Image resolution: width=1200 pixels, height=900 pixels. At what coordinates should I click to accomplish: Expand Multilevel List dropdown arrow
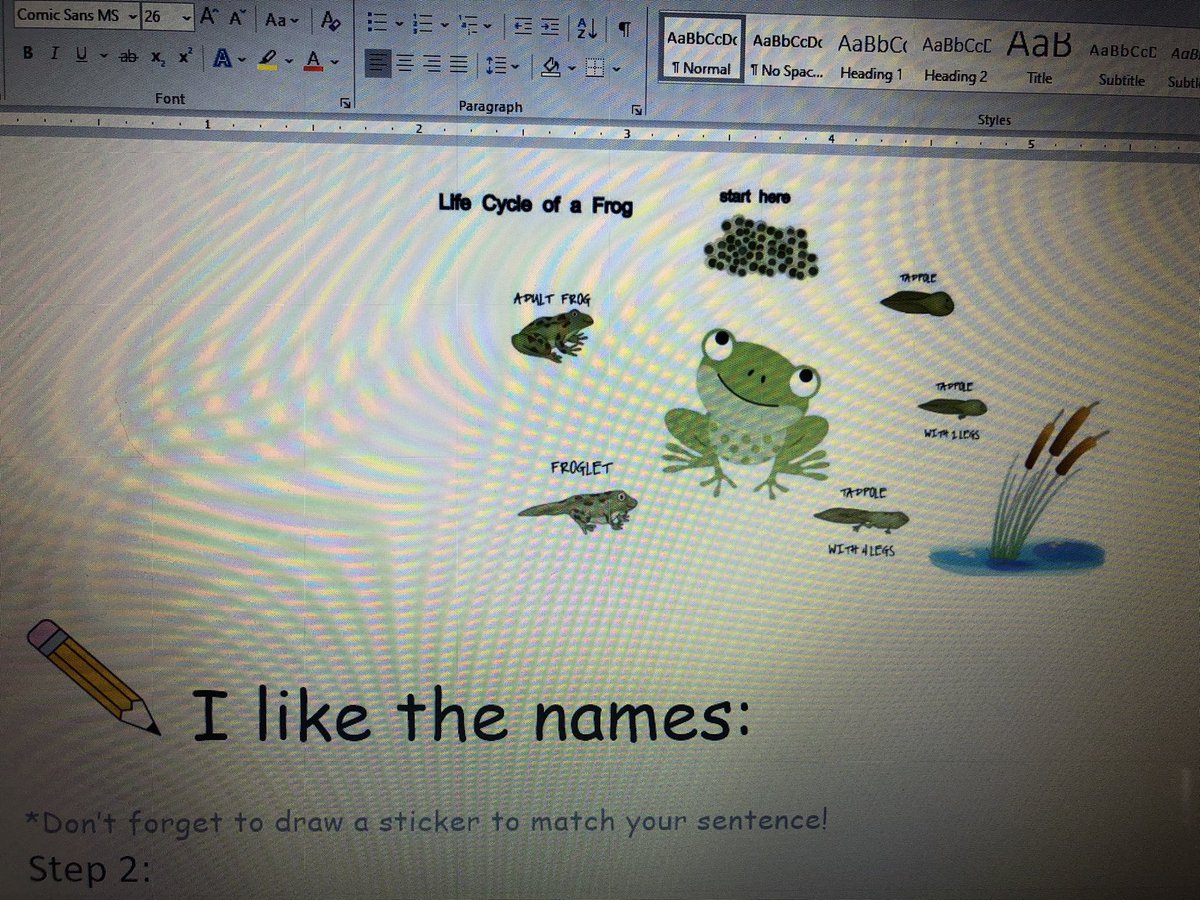point(487,27)
